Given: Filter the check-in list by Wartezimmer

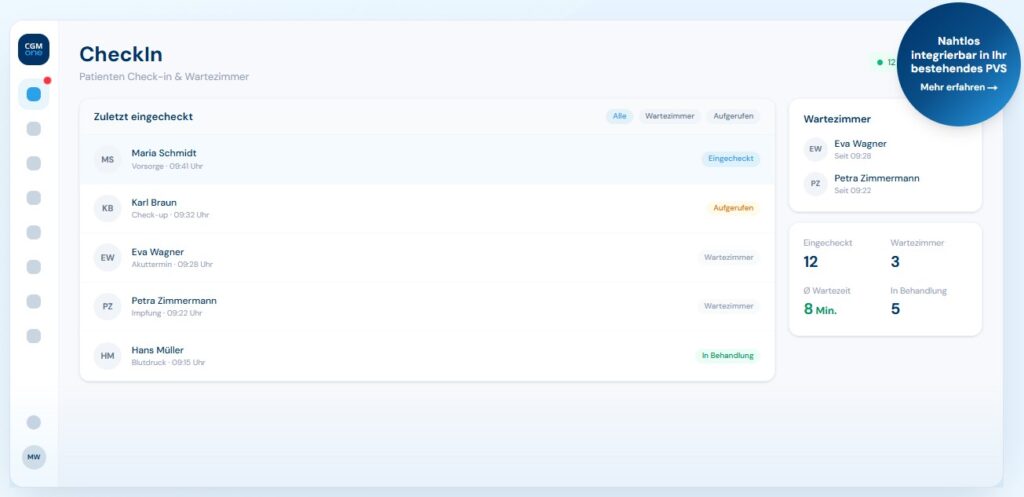Looking at the screenshot, I should (669, 116).
